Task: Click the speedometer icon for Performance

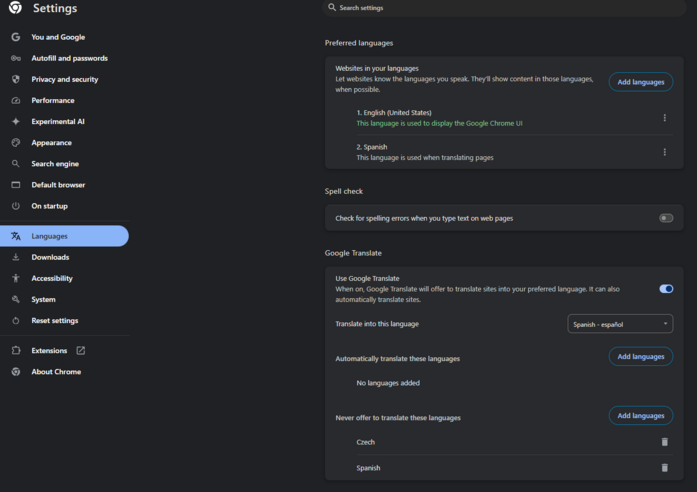Action: click(16, 100)
